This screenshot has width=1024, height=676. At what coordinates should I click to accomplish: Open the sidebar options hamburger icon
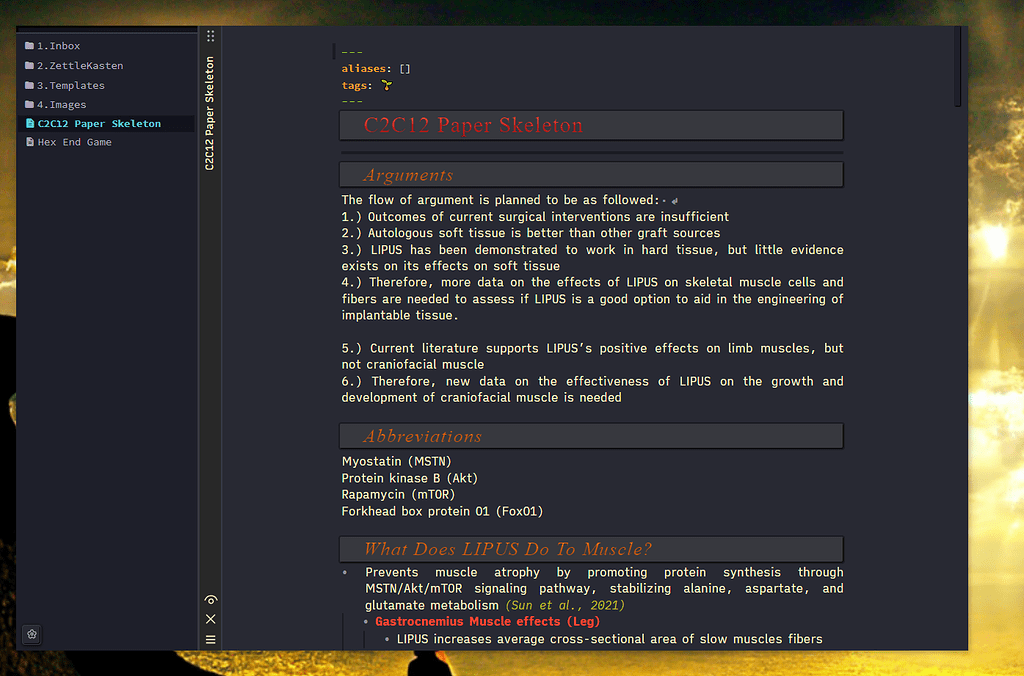pyautogui.click(x=210, y=639)
